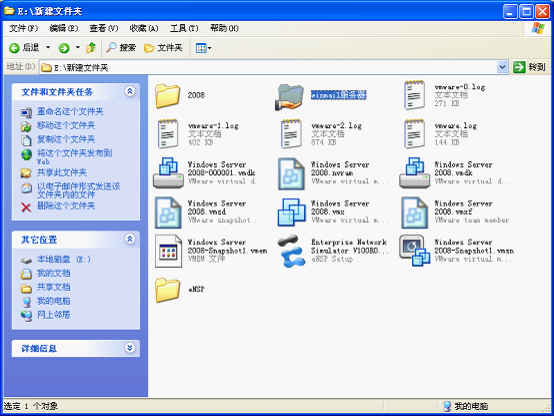Collapse the Other Places panel
This screenshot has width=554, height=416.
[x=130, y=239]
